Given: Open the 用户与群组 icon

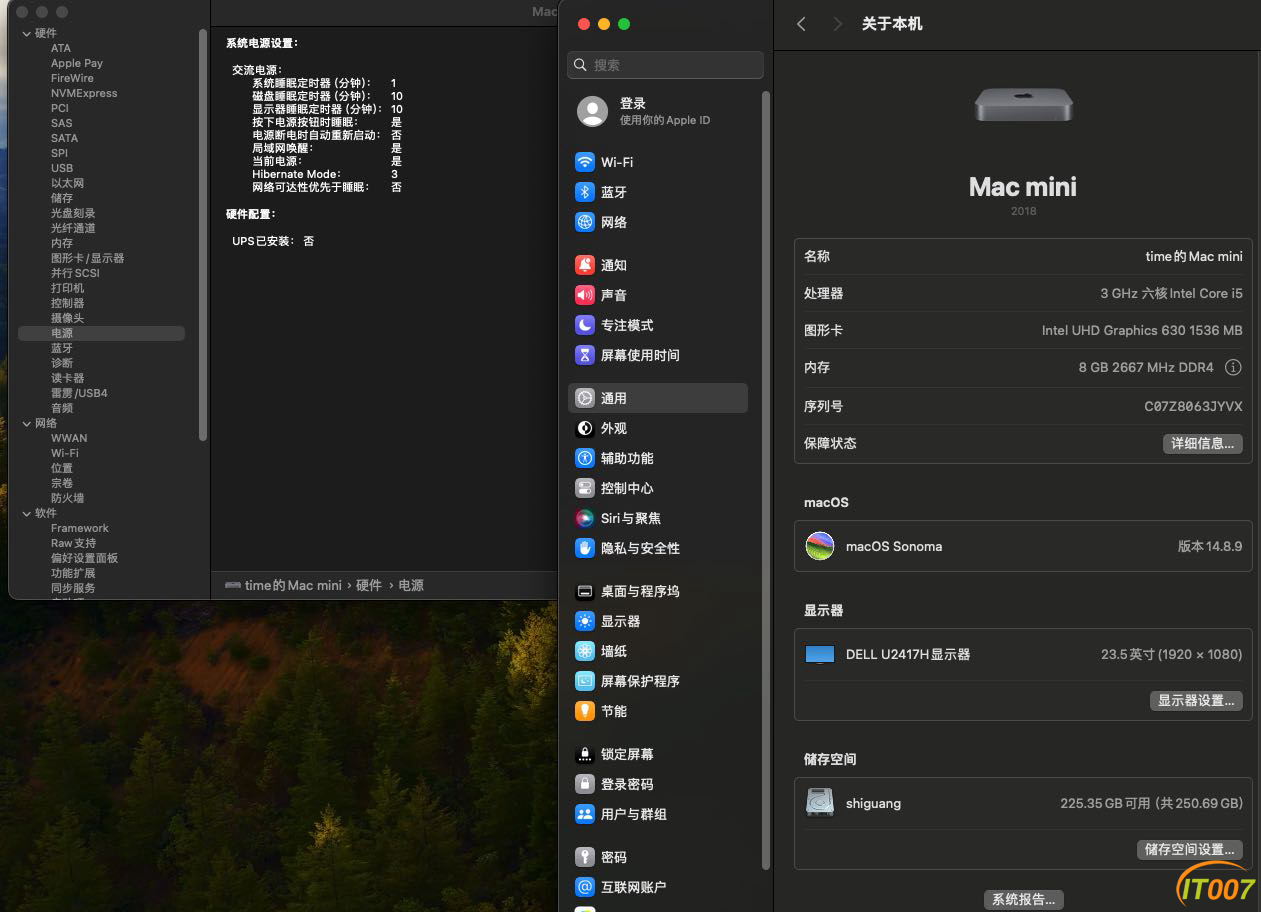Looking at the screenshot, I should coord(585,814).
